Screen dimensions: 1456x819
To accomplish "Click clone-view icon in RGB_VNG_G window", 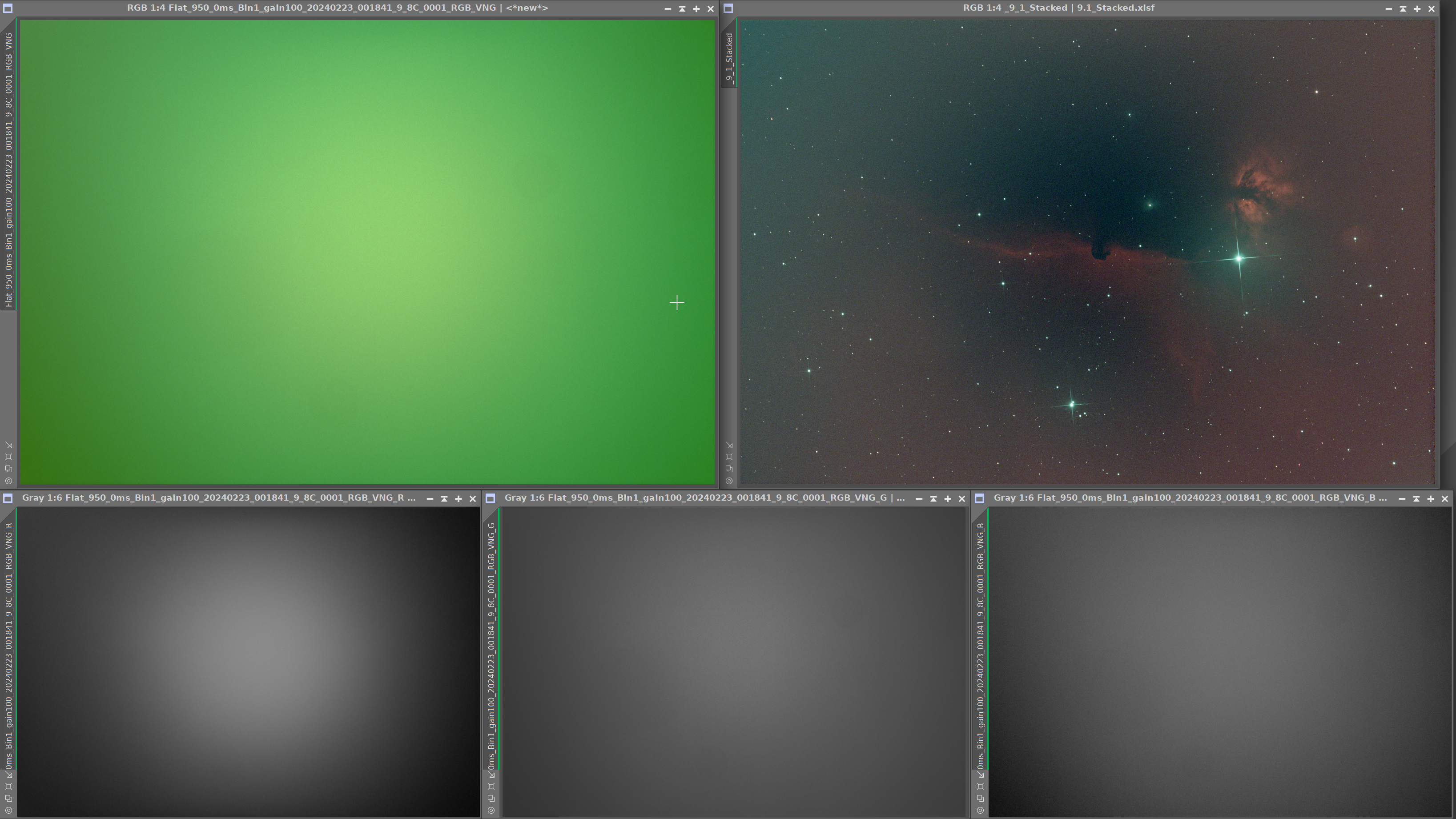I will [491, 798].
